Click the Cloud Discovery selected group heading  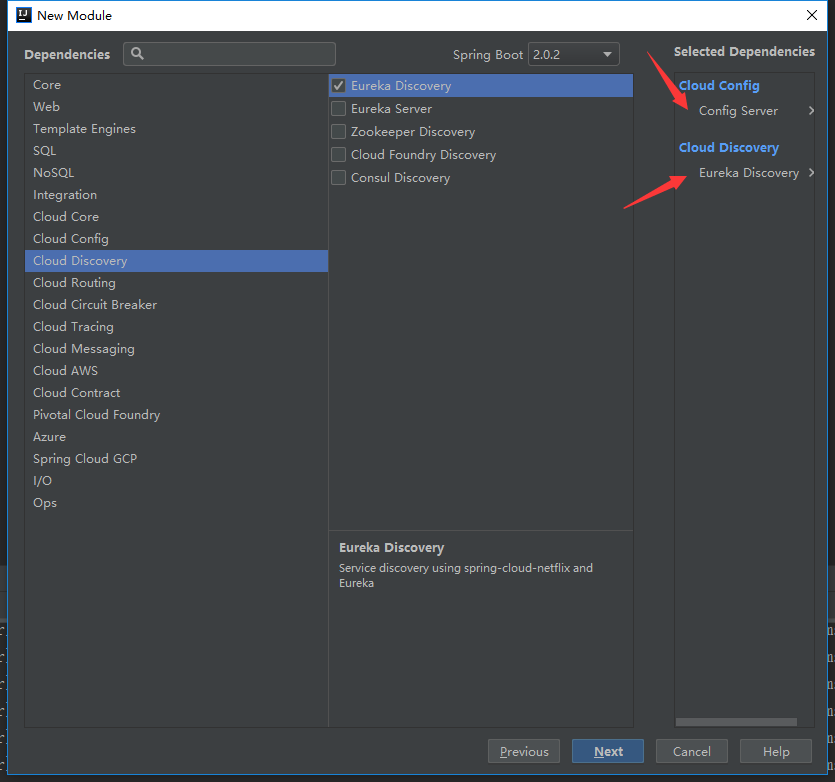point(728,148)
